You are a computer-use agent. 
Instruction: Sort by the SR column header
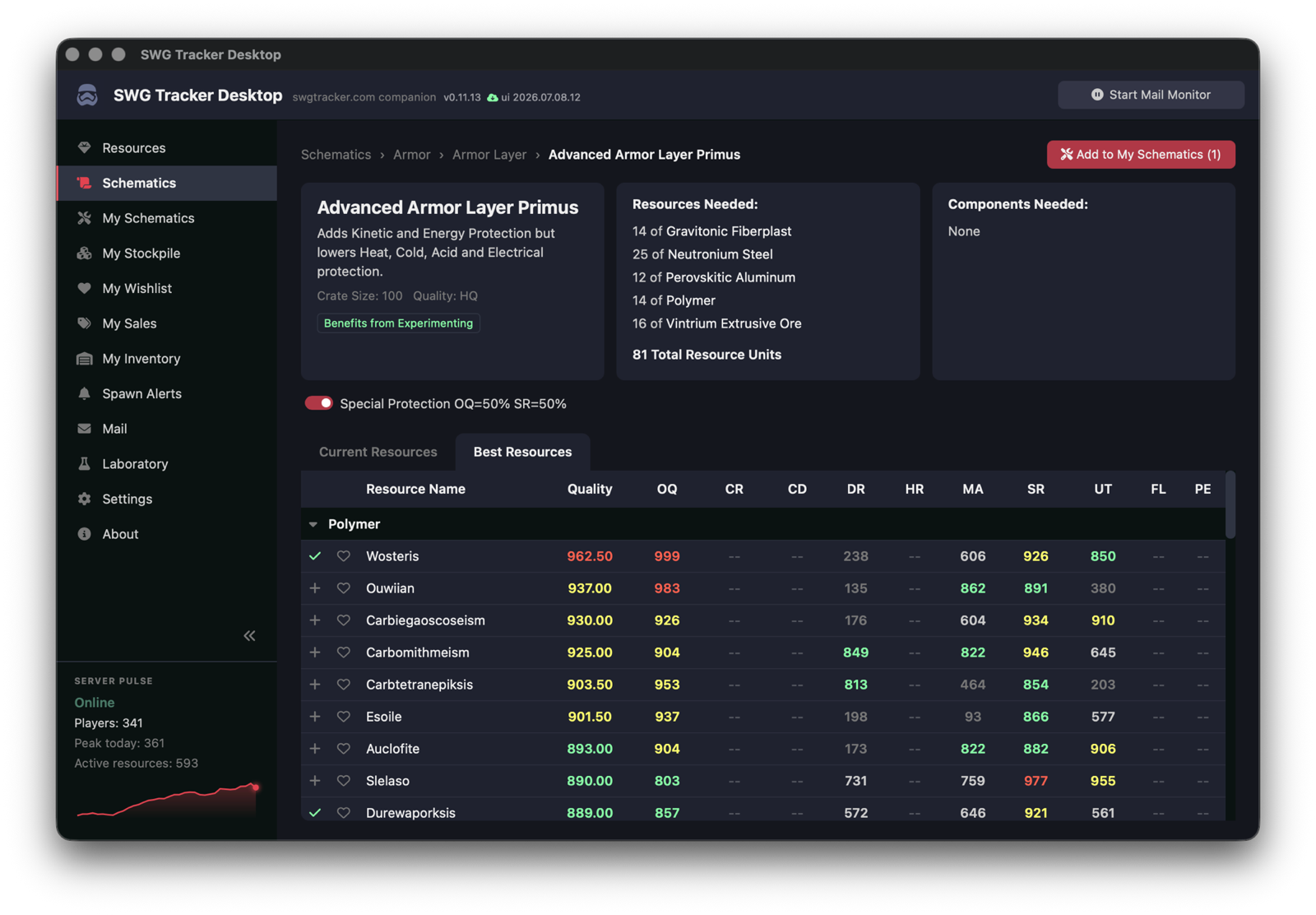point(1036,489)
